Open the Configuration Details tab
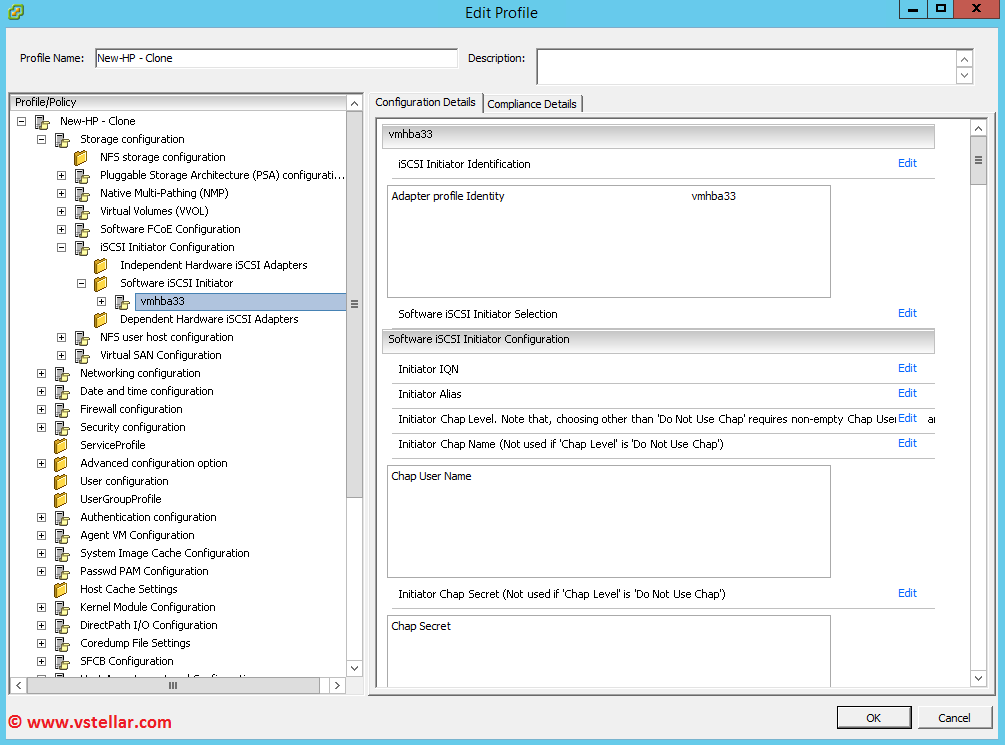 pyautogui.click(x=425, y=103)
